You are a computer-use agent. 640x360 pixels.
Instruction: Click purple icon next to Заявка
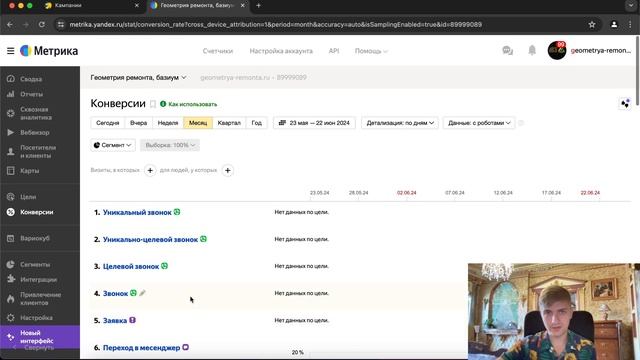132,320
